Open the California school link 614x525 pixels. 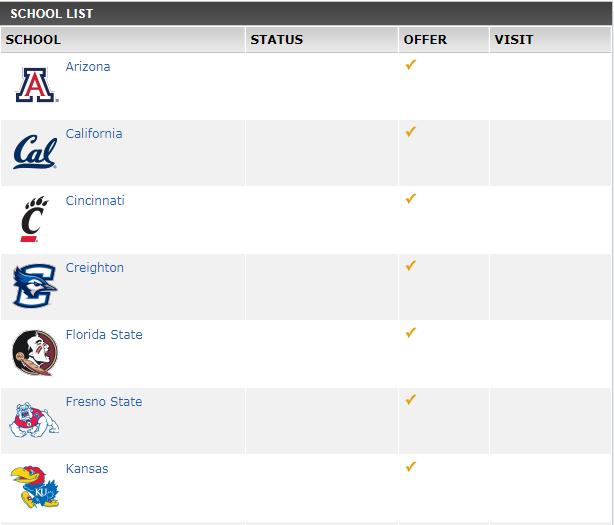click(94, 134)
